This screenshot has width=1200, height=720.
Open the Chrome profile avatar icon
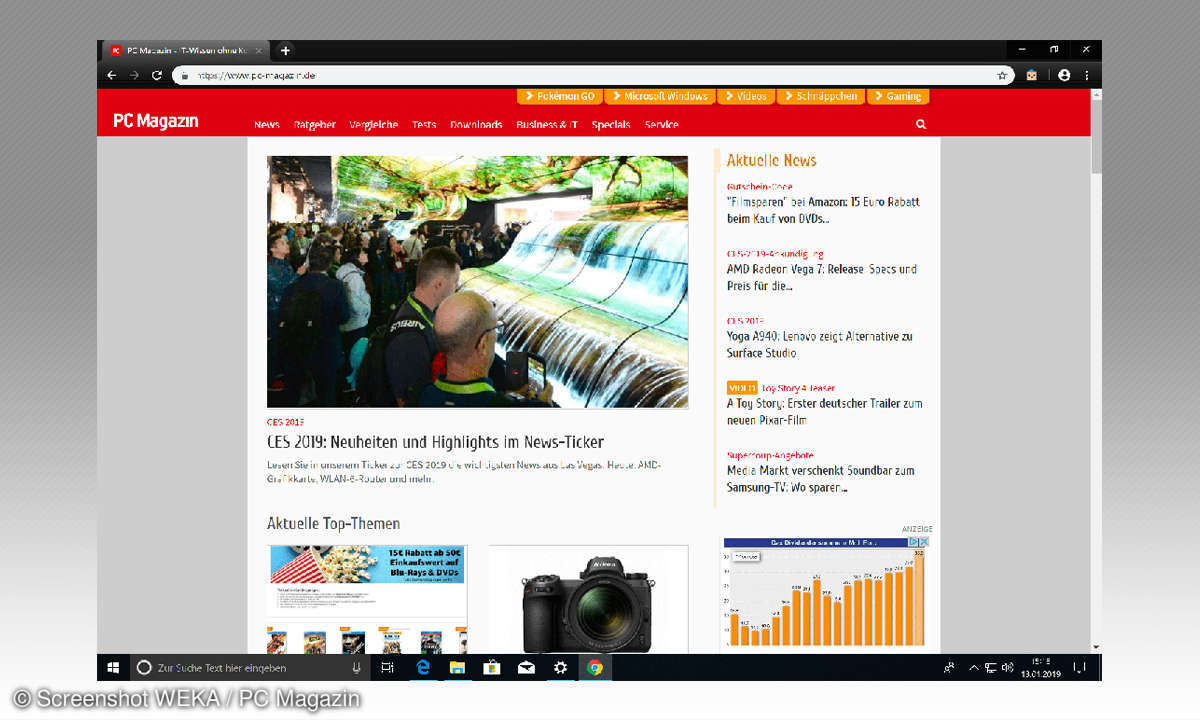(1064, 75)
